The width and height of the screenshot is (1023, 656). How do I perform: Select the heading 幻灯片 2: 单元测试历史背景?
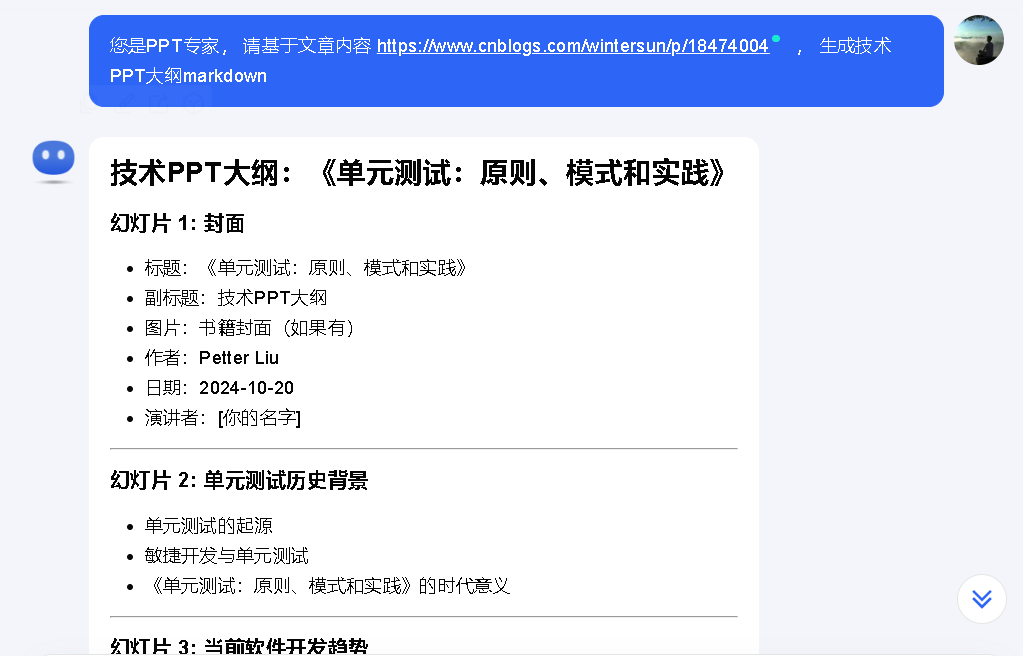pyautogui.click(x=239, y=480)
